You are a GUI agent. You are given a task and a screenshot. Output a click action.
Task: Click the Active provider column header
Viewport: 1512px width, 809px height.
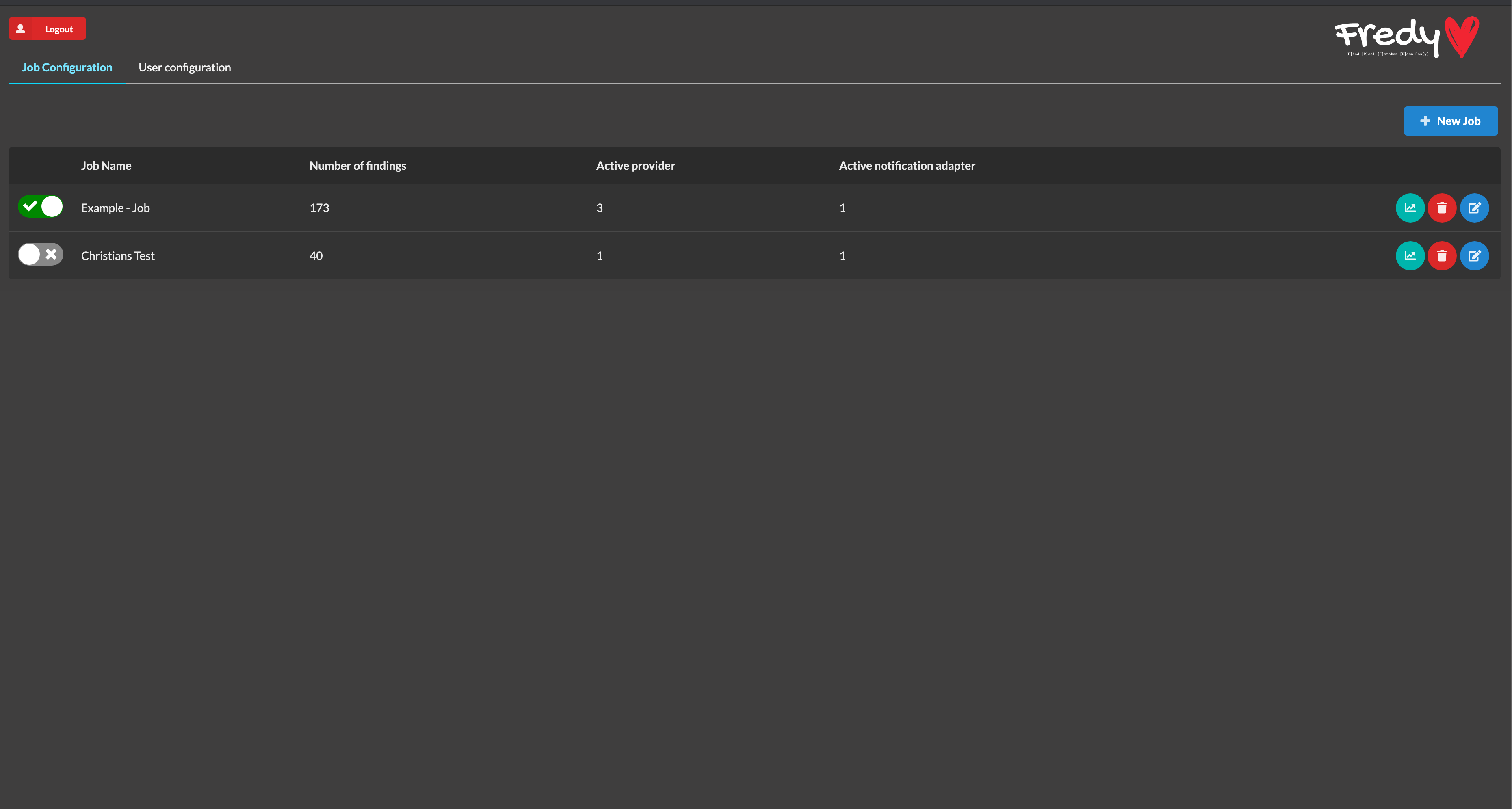[635, 165]
